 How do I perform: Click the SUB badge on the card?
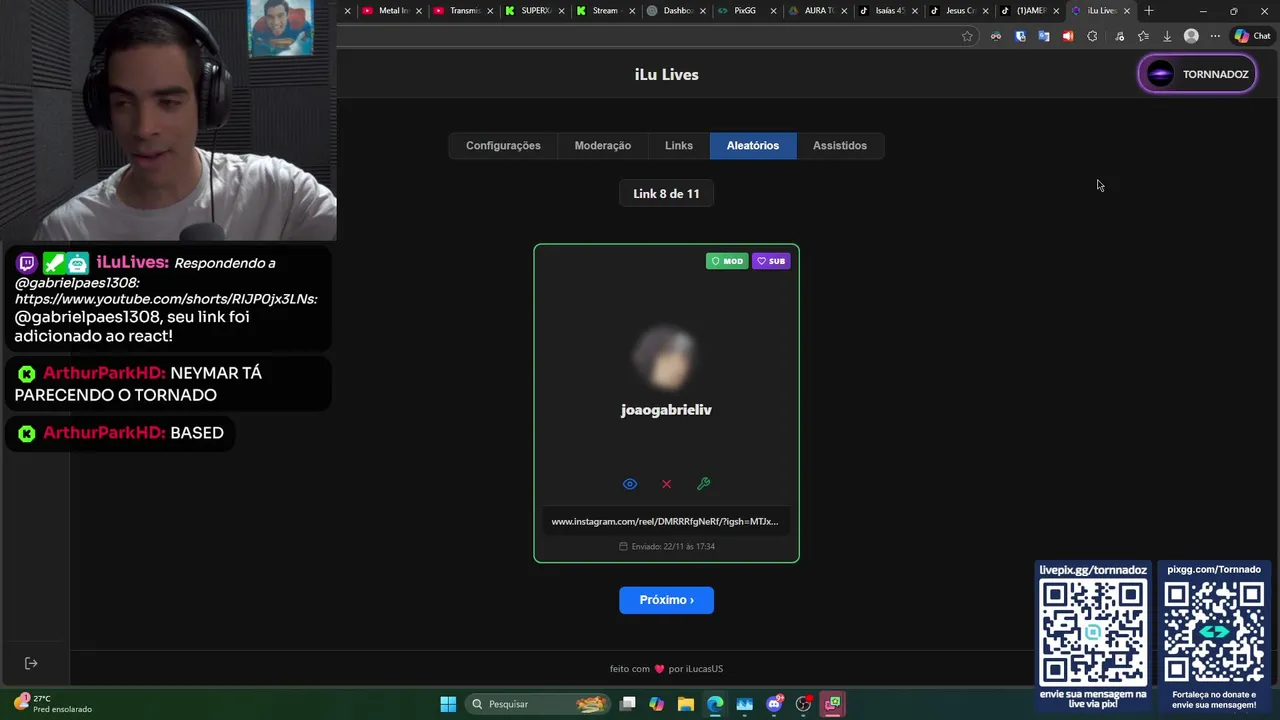click(x=771, y=261)
